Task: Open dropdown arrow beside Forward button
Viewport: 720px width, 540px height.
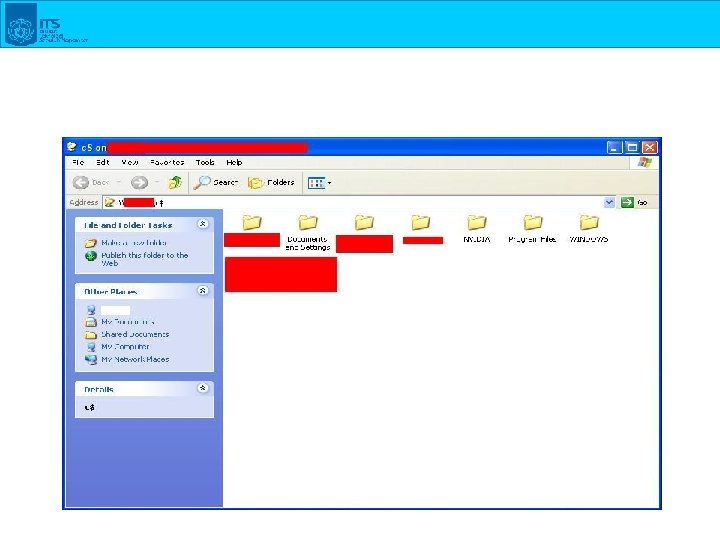Action: [157, 182]
